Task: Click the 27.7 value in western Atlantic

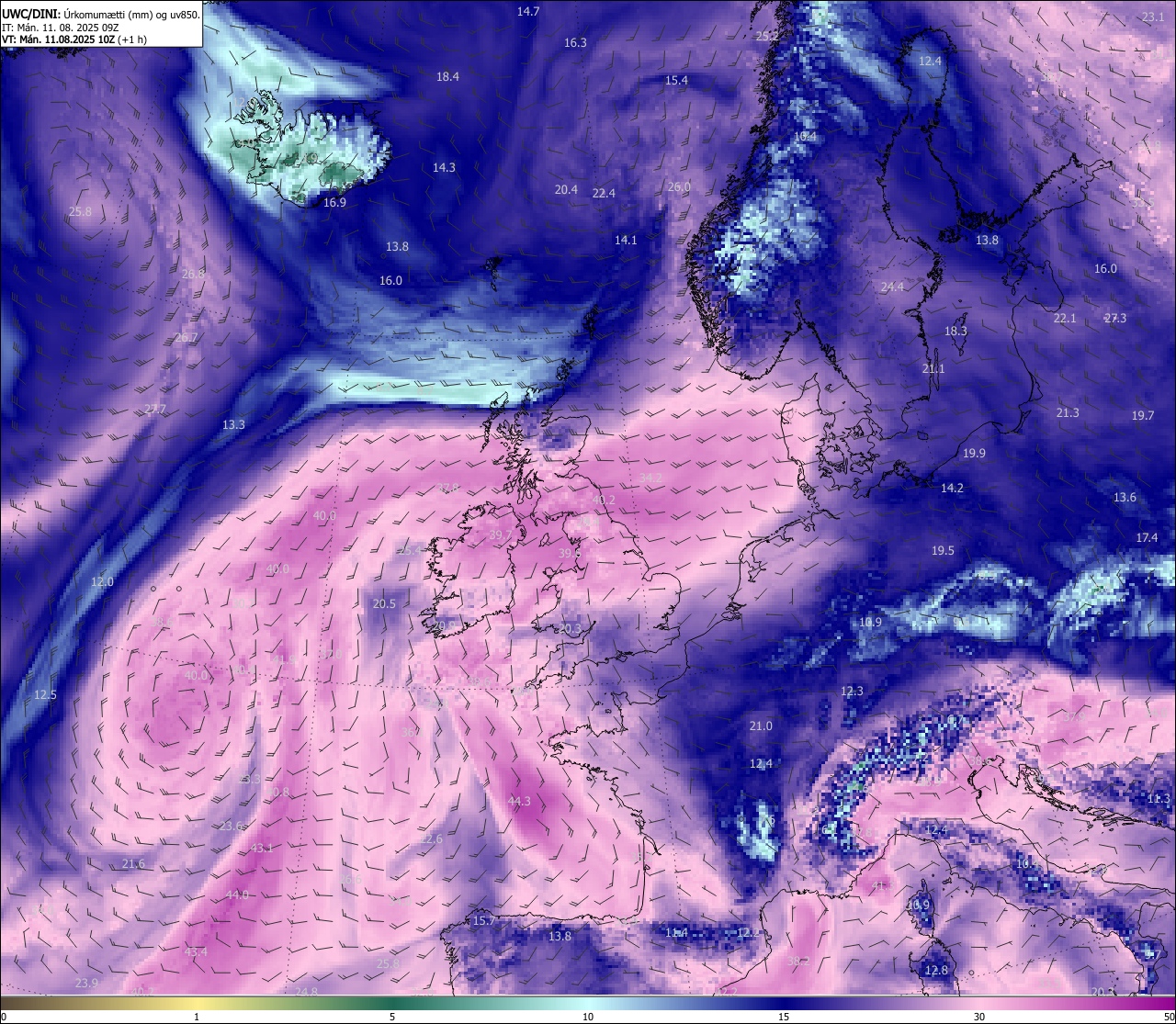Action: 155,410
